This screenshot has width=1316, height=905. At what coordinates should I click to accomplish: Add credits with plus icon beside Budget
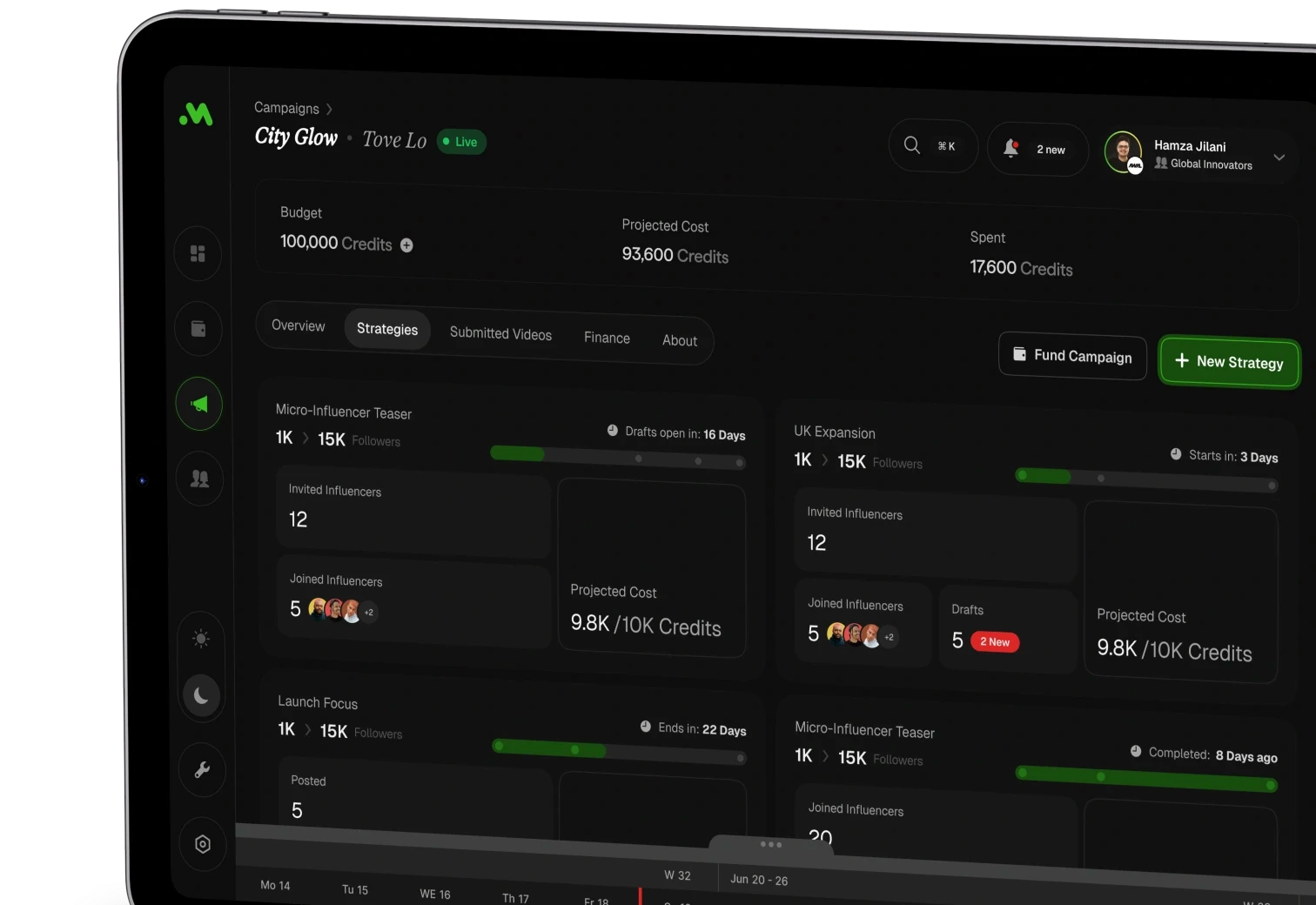[x=406, y=245]
